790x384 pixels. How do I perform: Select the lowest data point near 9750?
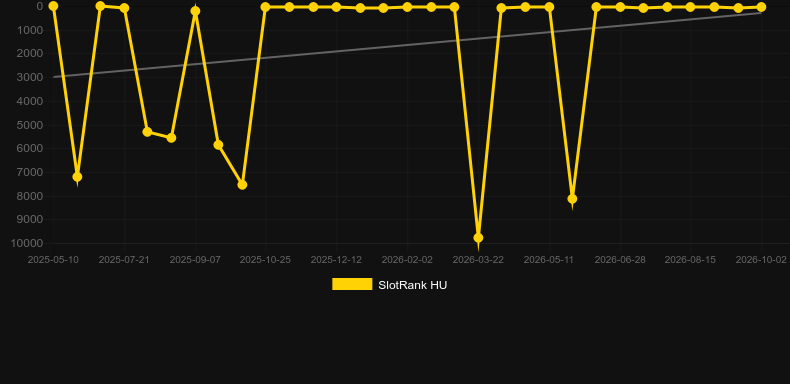pyautogui.click(x=478, y=237)
